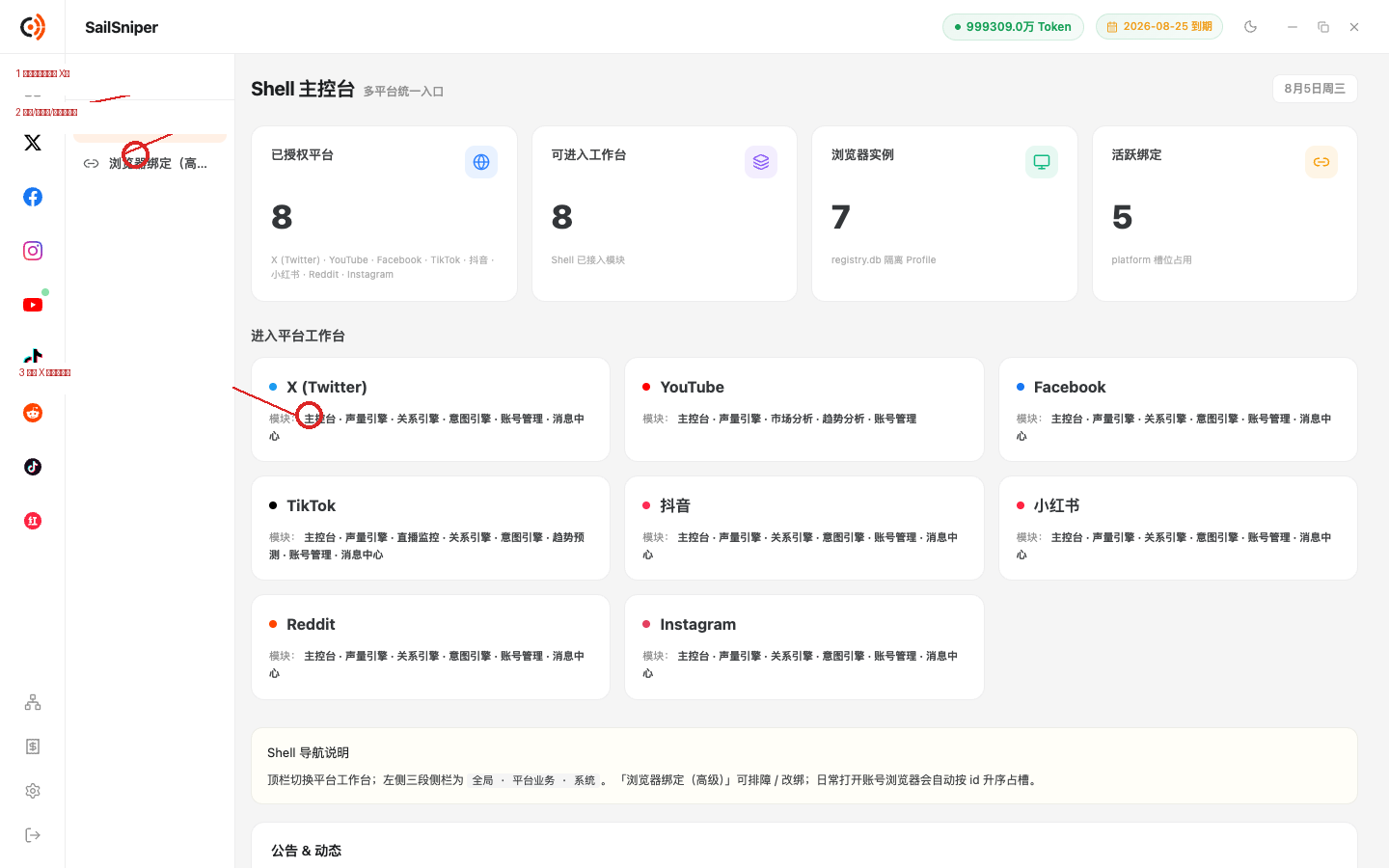Click the number 5 under 活跃绑定
The width and height of the screenshot is (1389, 868).
click(1122, 217)
